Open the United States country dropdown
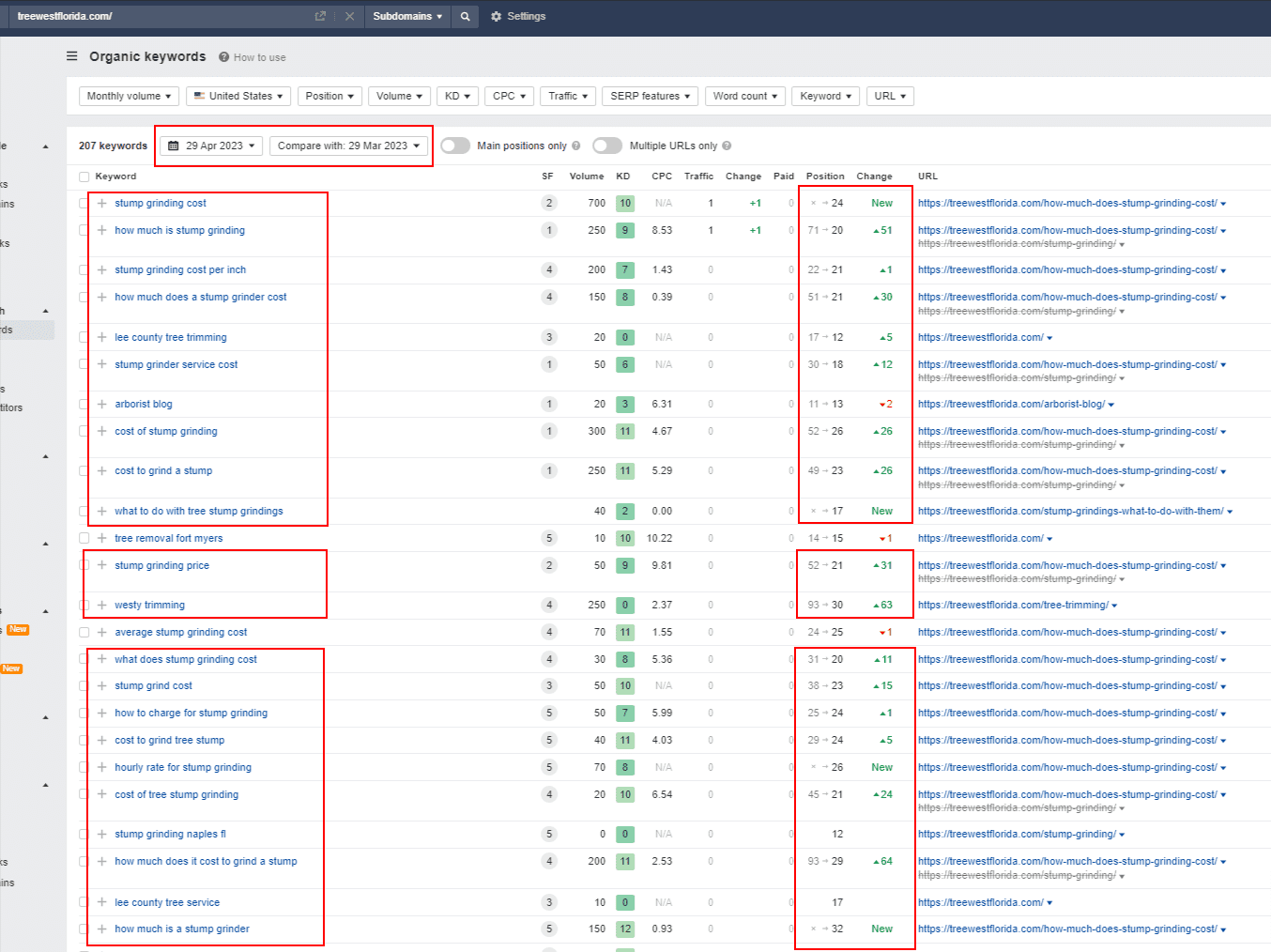 coord(238,96)
